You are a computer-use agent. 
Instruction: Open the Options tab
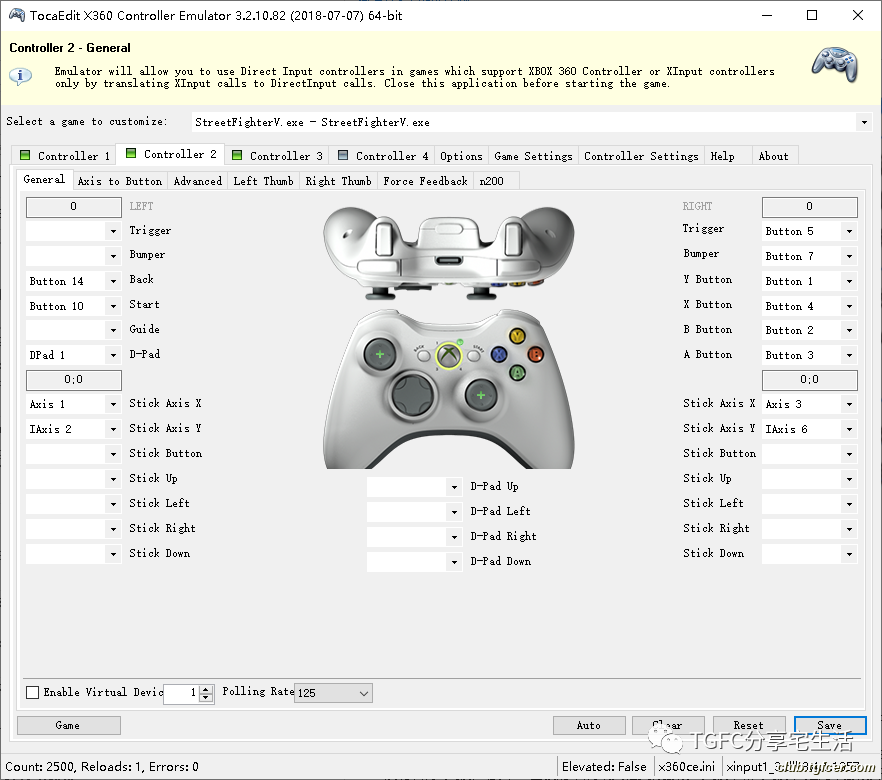461,156
